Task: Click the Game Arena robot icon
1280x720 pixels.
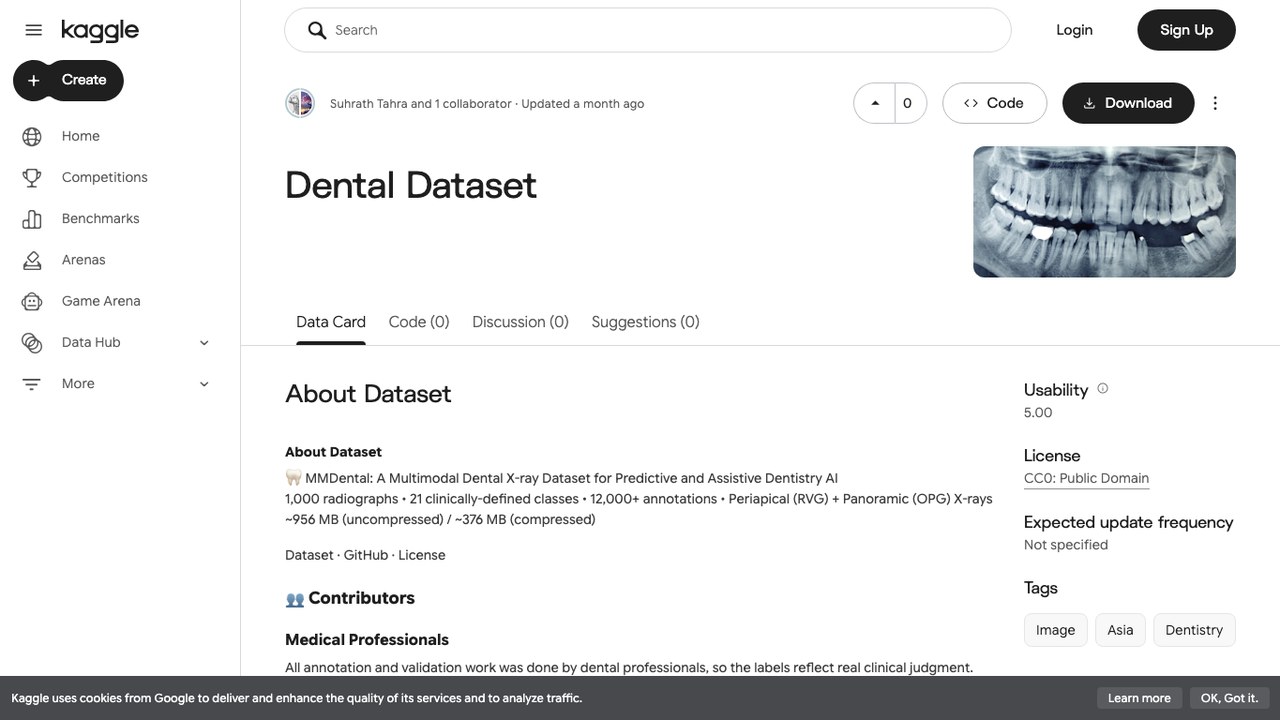Action: click(32, 301)
